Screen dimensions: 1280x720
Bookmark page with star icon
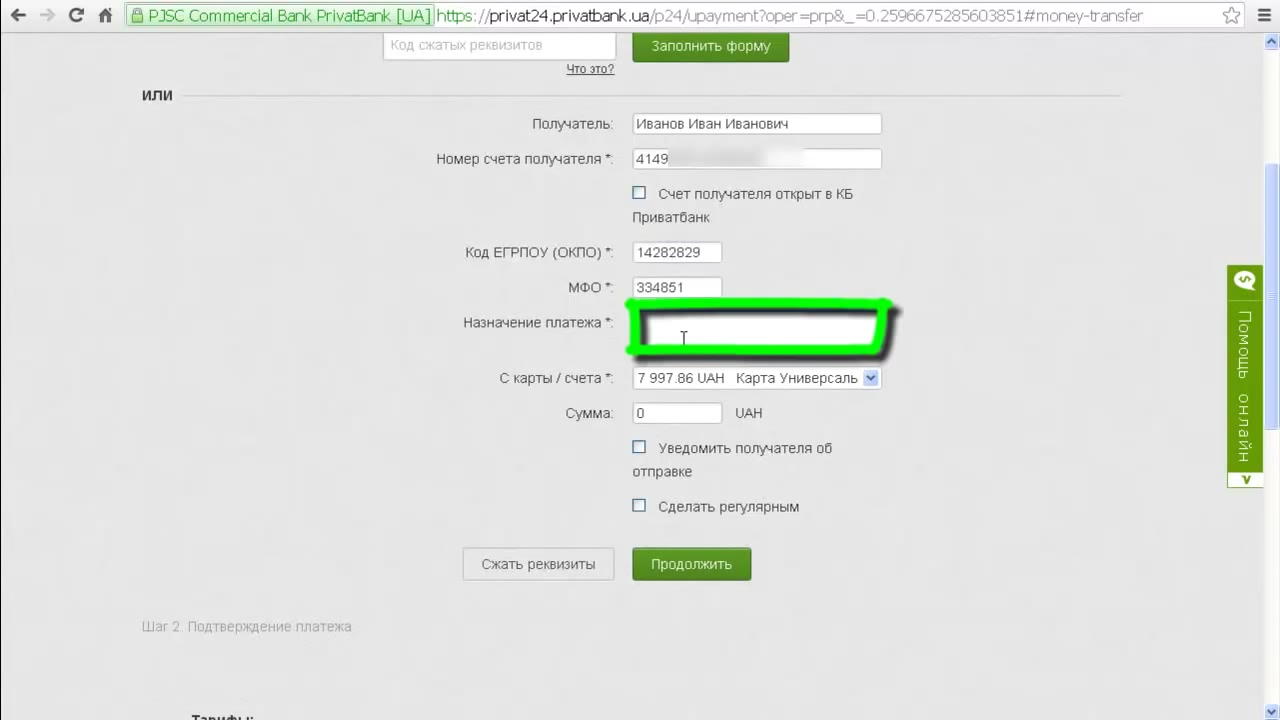(1231, 16)
